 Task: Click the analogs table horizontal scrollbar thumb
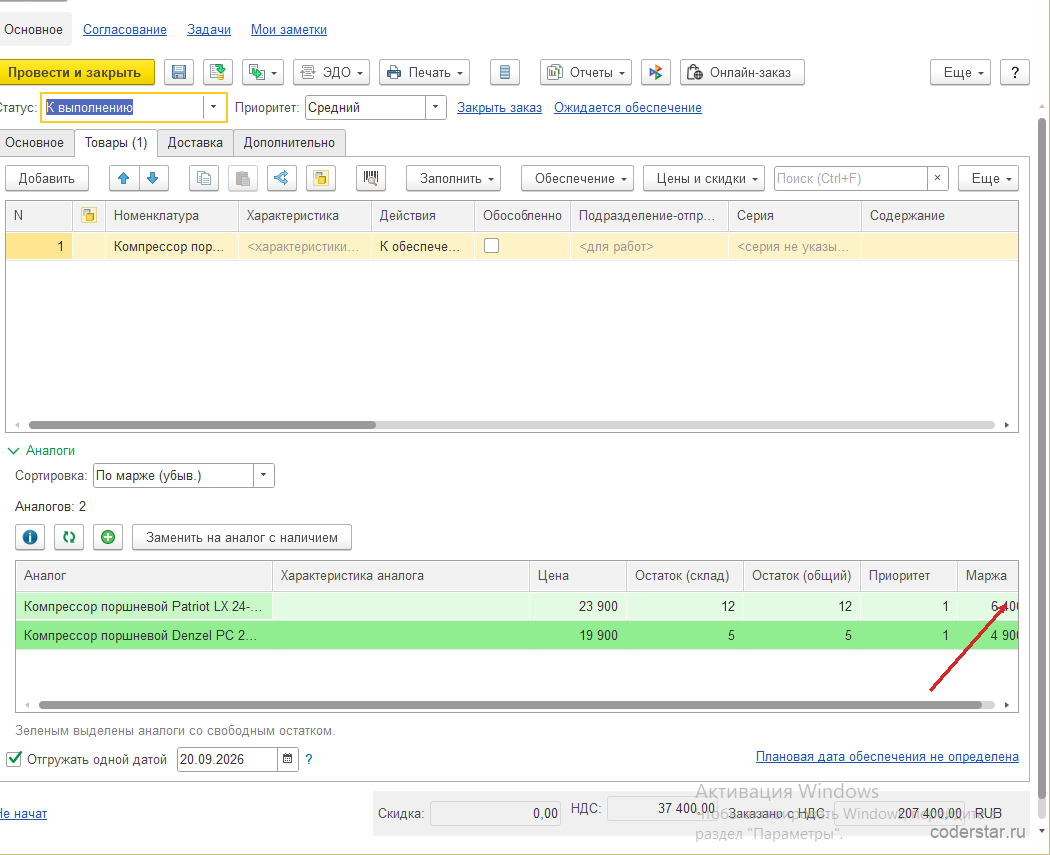pyautogui.click(x=510, y=705)
